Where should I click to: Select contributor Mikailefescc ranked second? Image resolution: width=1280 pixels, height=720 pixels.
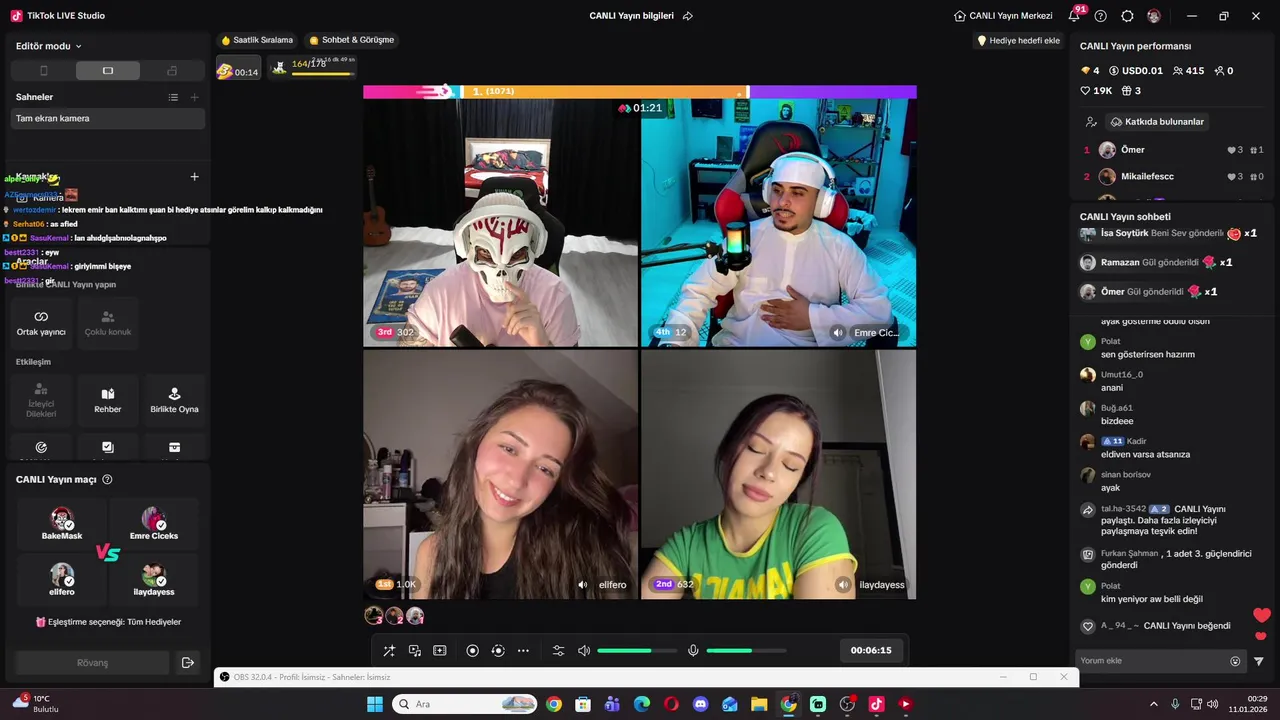pos(1173,176)
